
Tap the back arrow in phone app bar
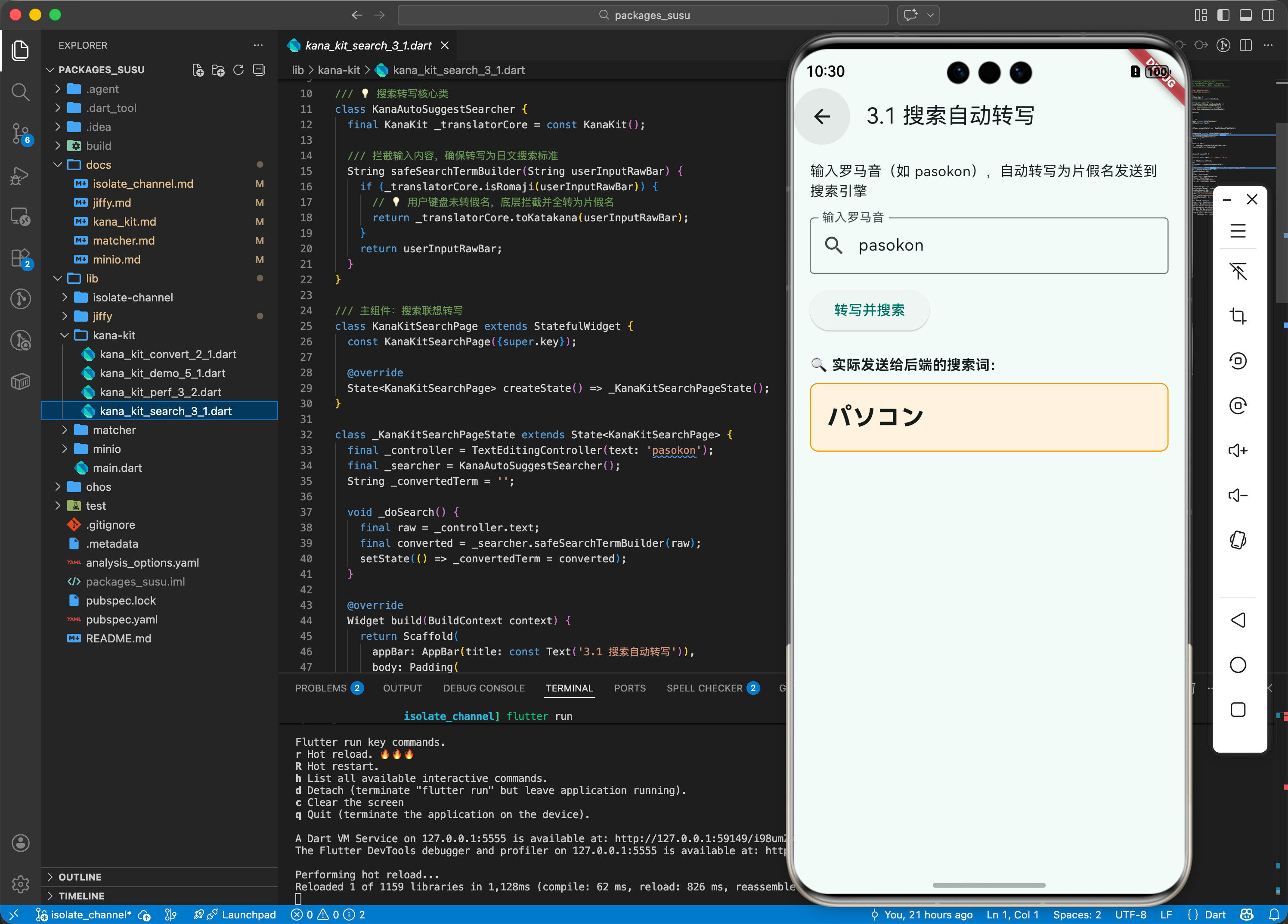[822, 116]
